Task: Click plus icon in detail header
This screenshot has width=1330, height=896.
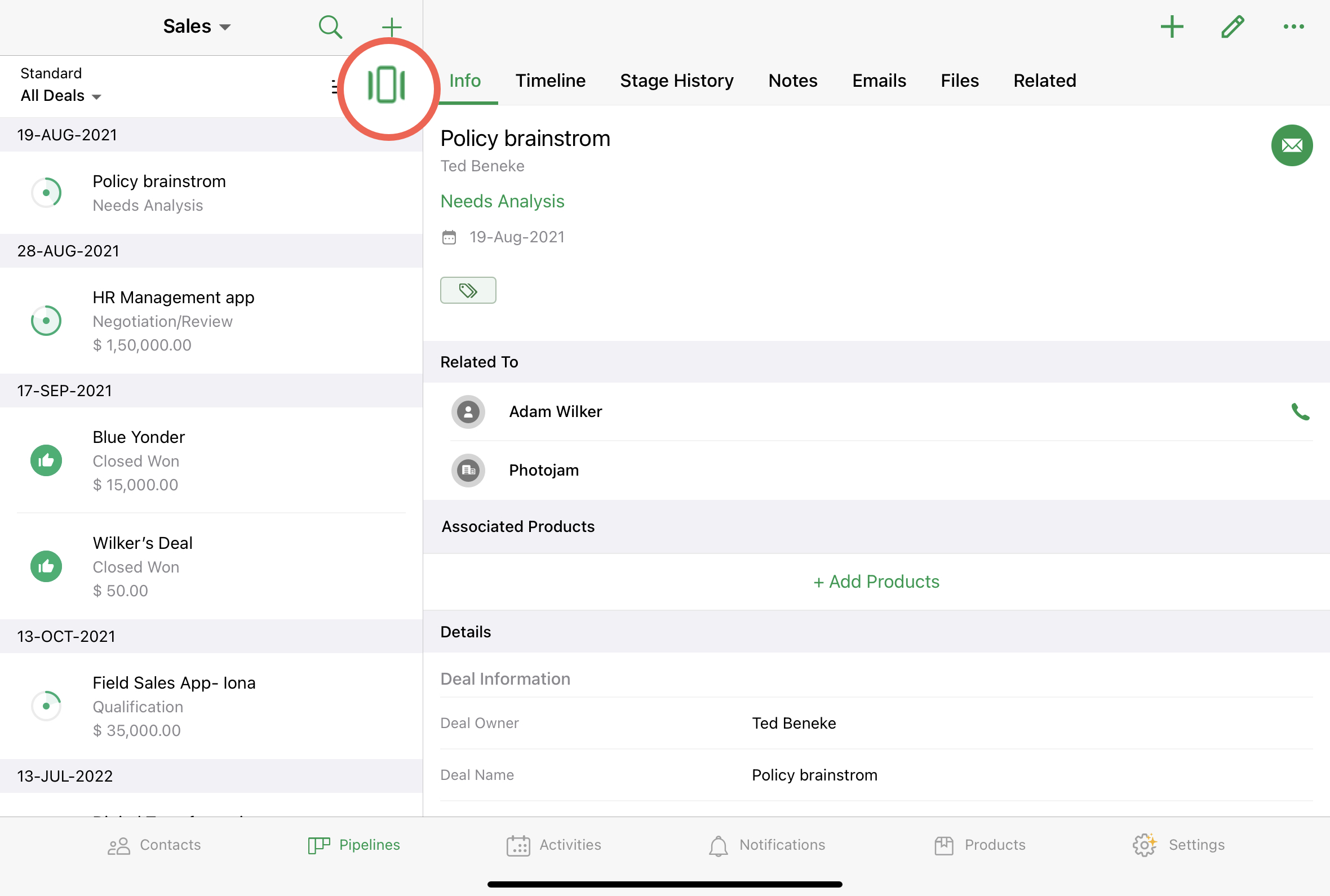Action: point(1171,27)
